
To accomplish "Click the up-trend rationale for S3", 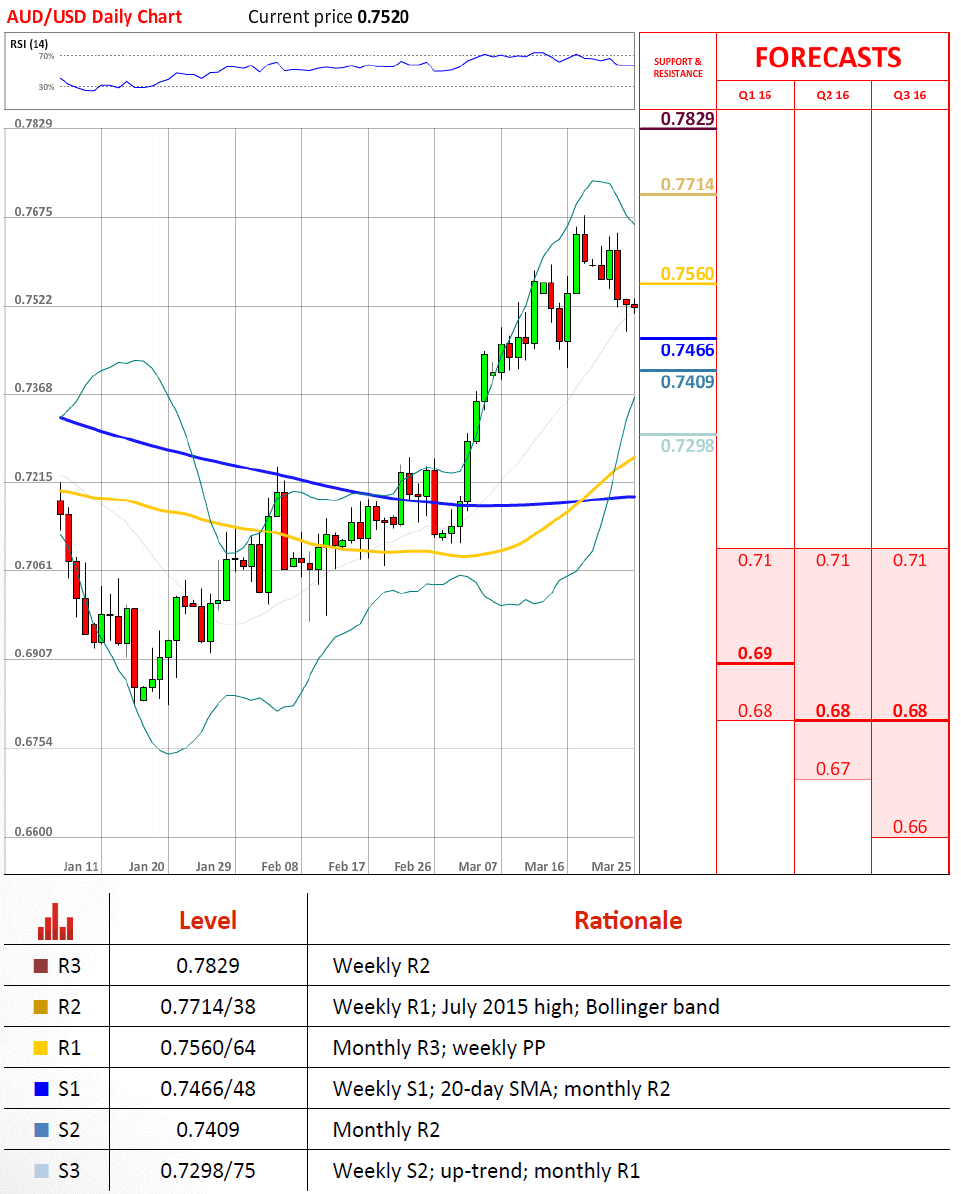I will [487, 1171].
